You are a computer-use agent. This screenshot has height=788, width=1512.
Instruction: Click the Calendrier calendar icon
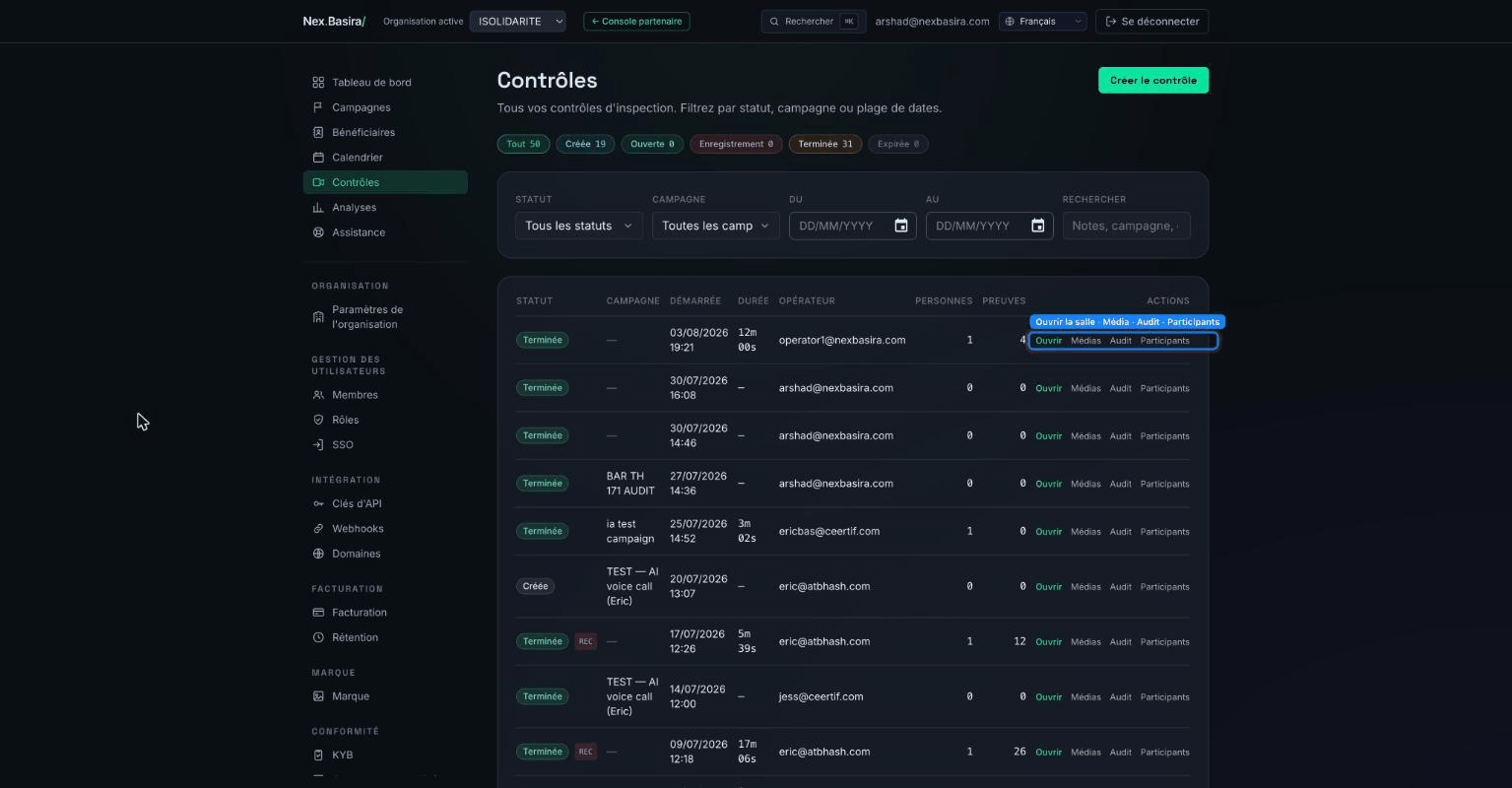click(318, 158)
